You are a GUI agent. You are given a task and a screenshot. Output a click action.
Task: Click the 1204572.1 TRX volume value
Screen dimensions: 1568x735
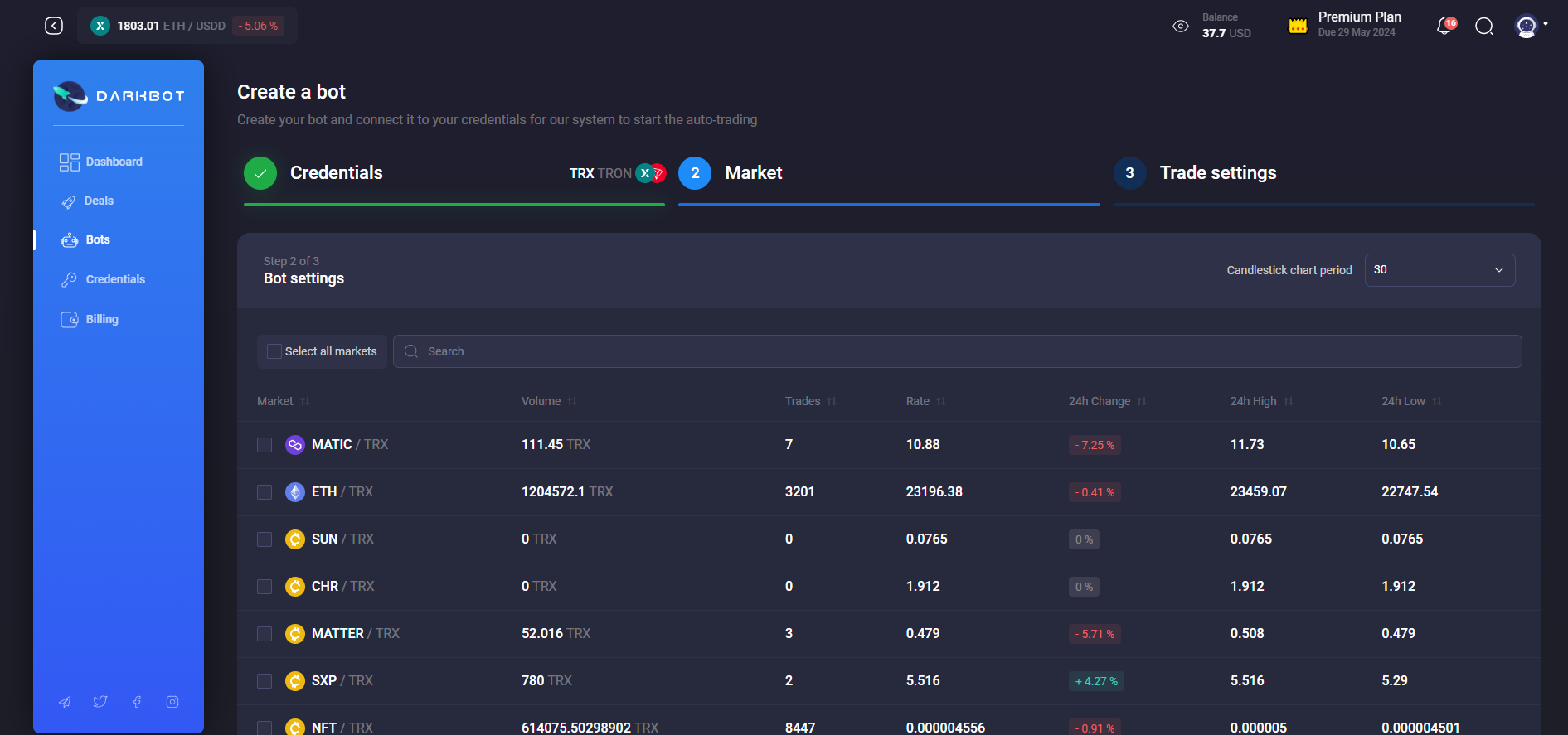[567, 491]
